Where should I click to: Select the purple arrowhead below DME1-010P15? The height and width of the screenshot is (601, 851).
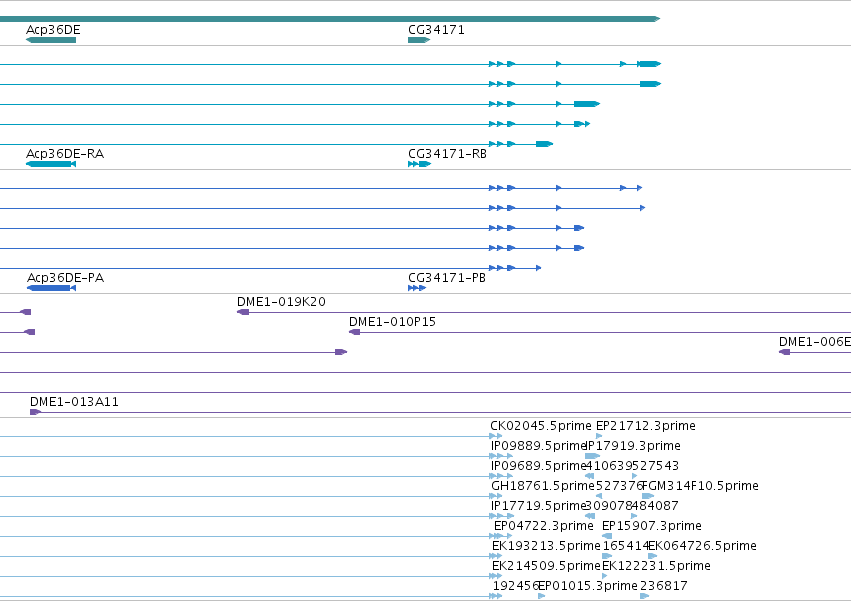tap(354, 332)
